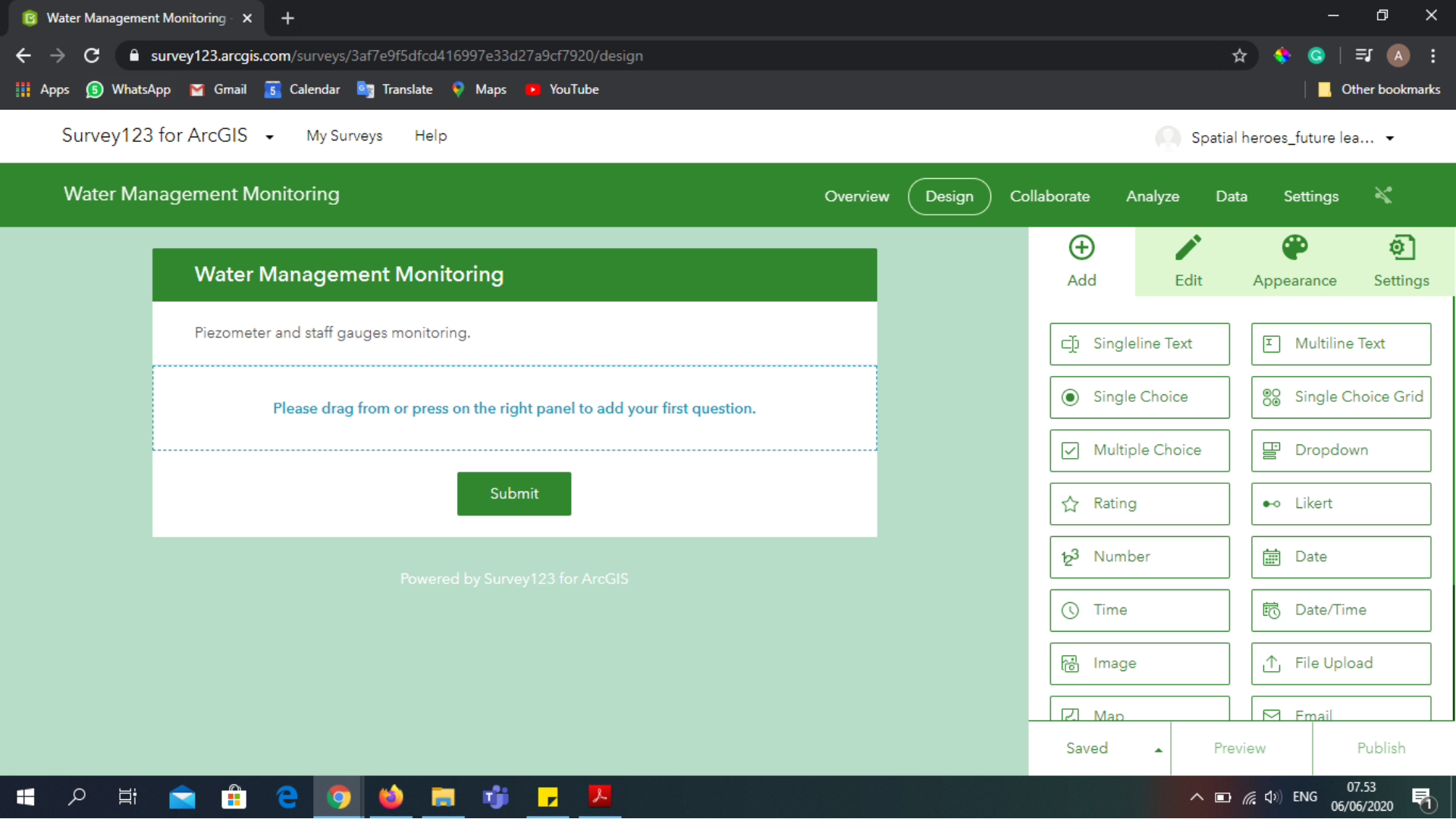
Task: Click the first question drop area
Action: 515,408
